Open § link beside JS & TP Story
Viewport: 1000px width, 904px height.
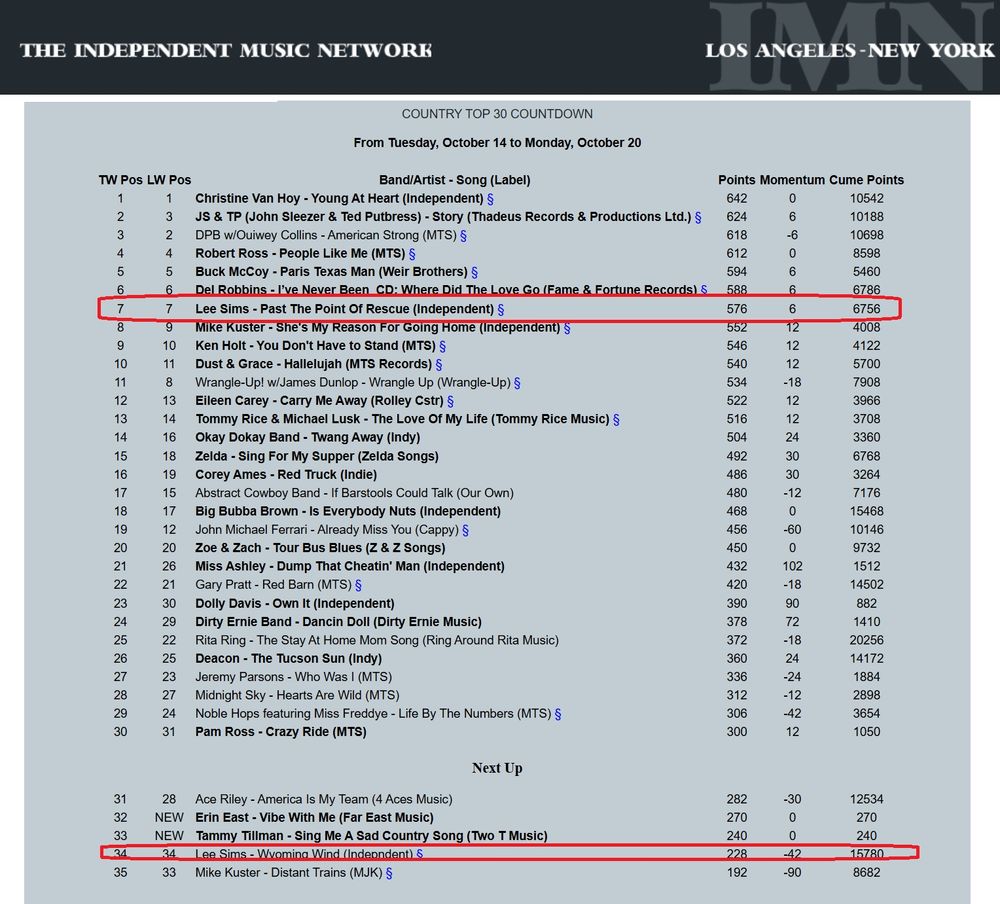(x=698, y=218)
